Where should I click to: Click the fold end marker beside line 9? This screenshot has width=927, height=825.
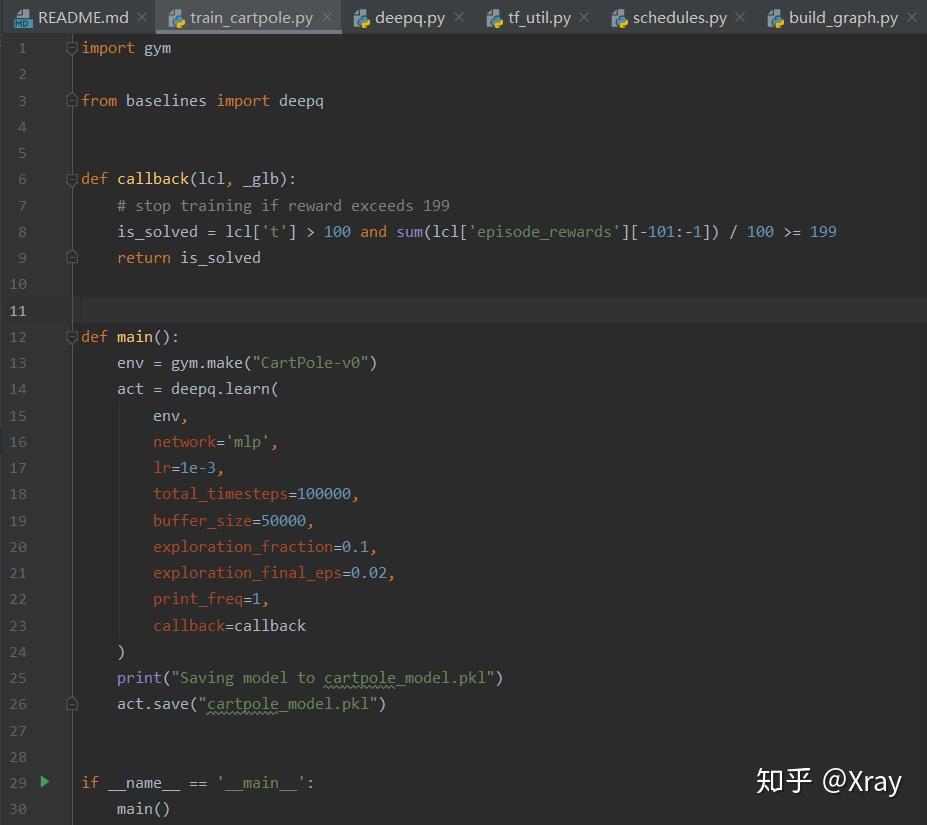[70, 257]
